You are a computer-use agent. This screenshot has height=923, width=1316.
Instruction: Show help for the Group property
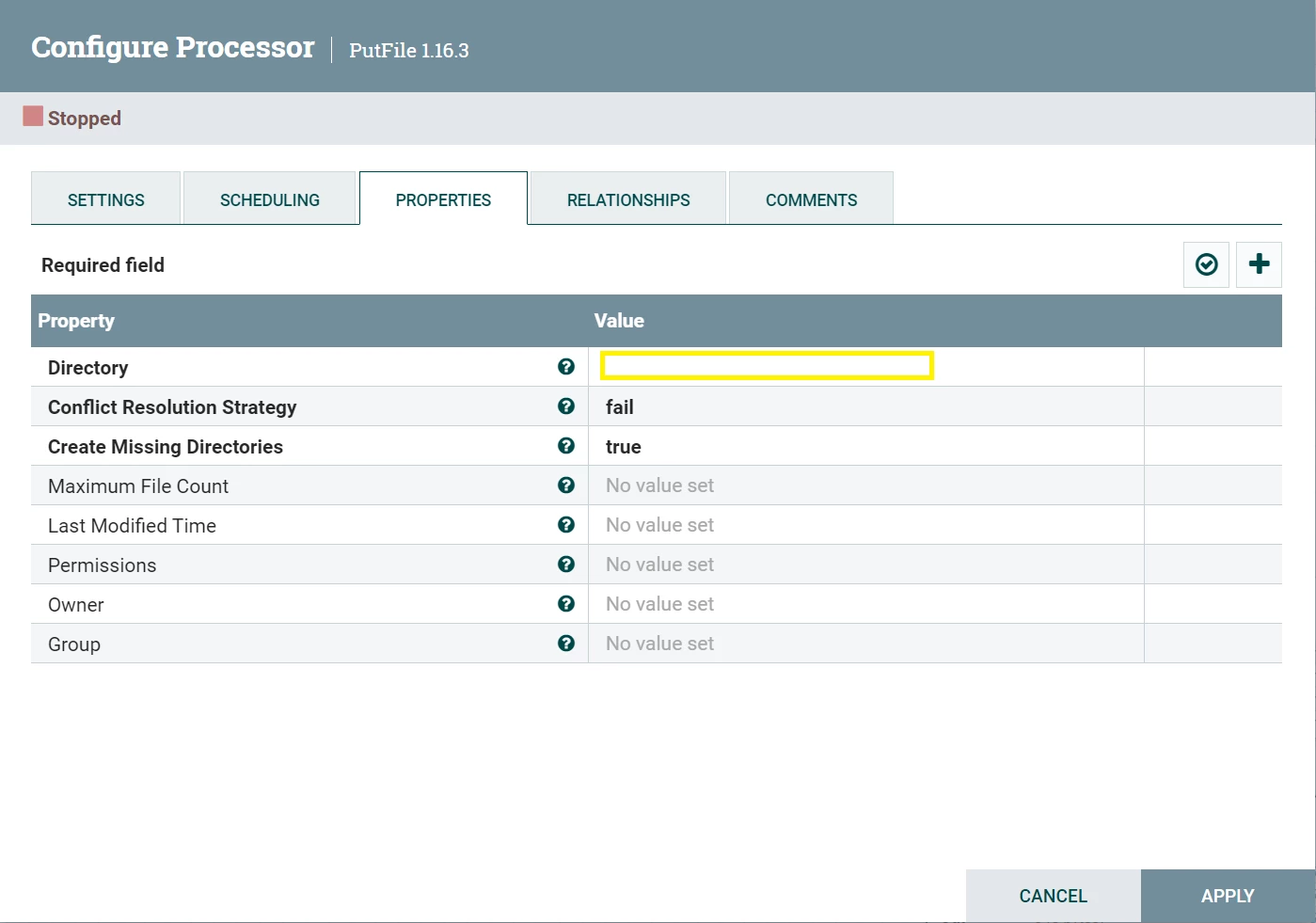tap(566, 644)
